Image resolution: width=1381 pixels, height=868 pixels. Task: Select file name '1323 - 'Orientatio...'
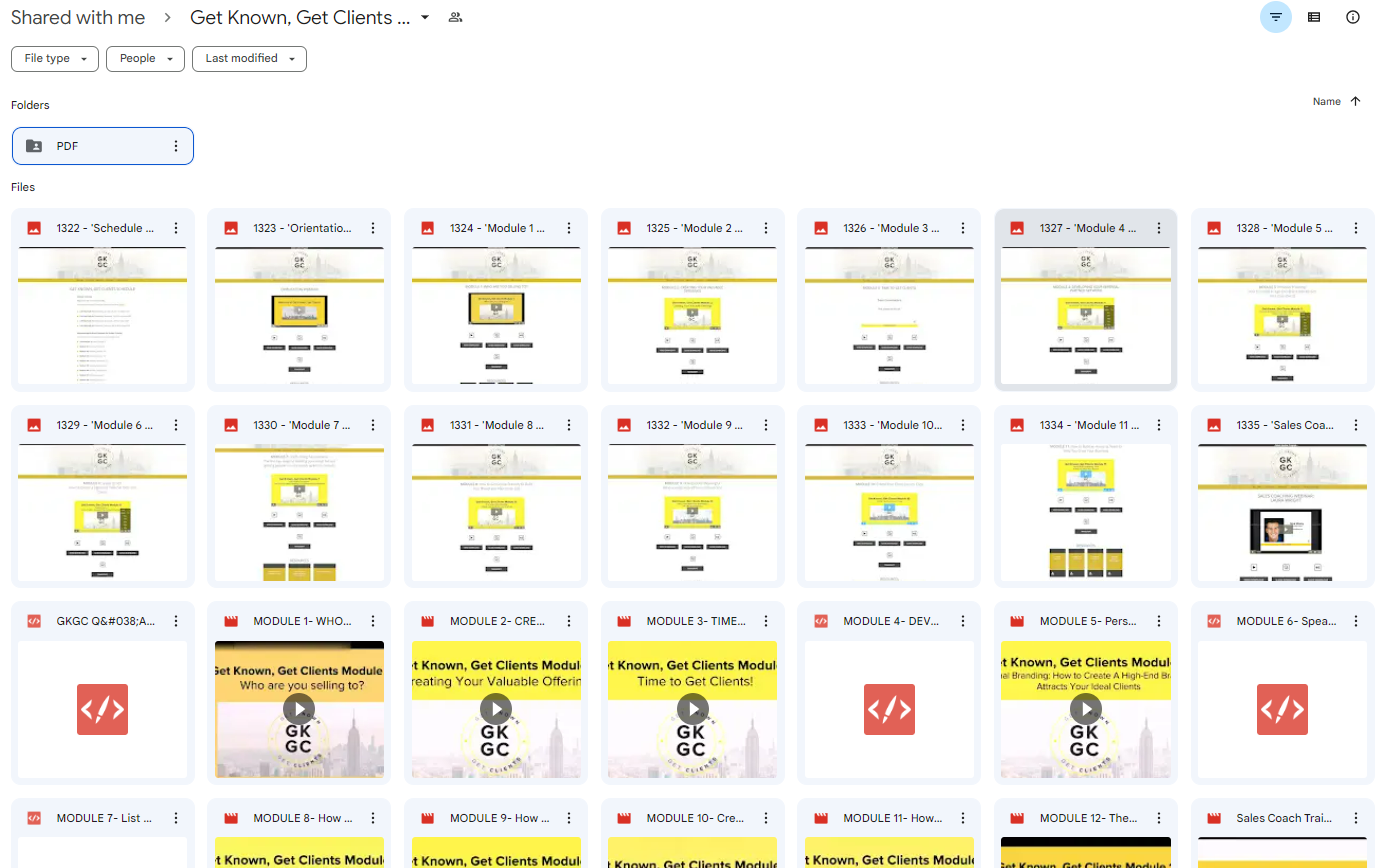(x=302, y=229)
